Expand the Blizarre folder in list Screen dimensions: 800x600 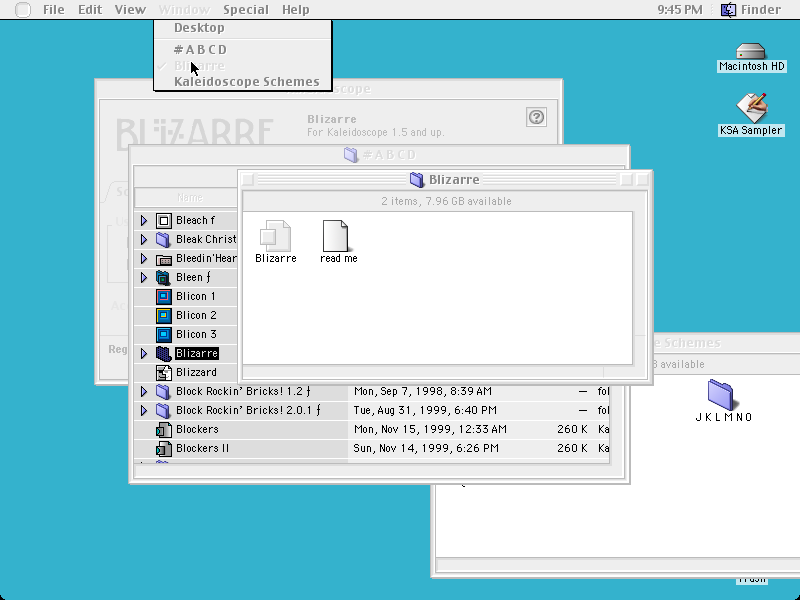coord(144,354)
